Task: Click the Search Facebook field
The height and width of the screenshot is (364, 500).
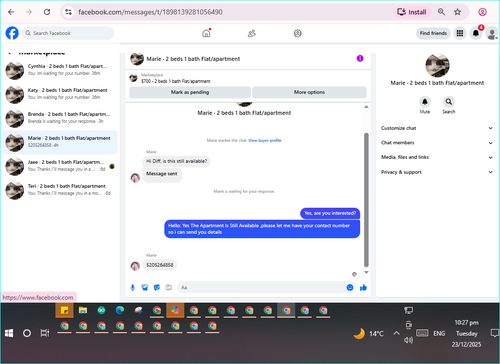Action: pyautogui.click(x=68, y=33)
